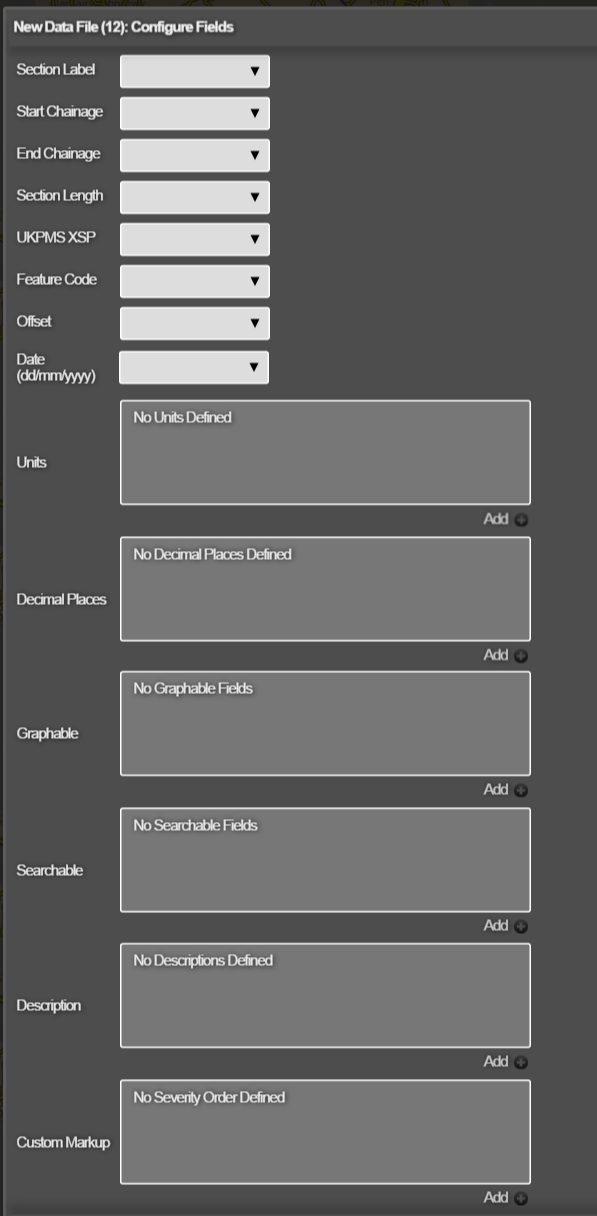Click the No Severity Order Defined area

(325, 1132)
